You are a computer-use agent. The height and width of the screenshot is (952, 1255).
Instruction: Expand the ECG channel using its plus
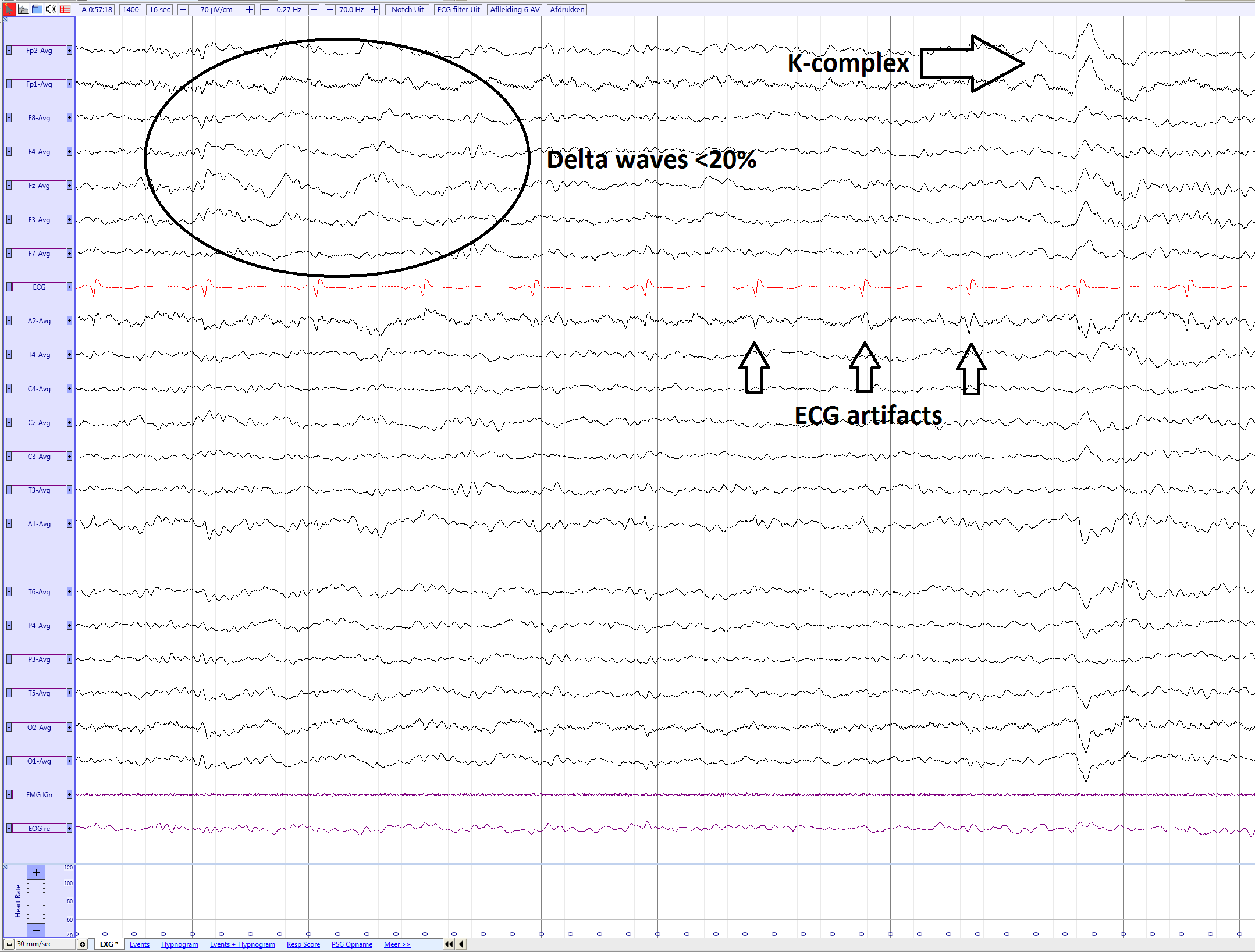pos(69,287)
